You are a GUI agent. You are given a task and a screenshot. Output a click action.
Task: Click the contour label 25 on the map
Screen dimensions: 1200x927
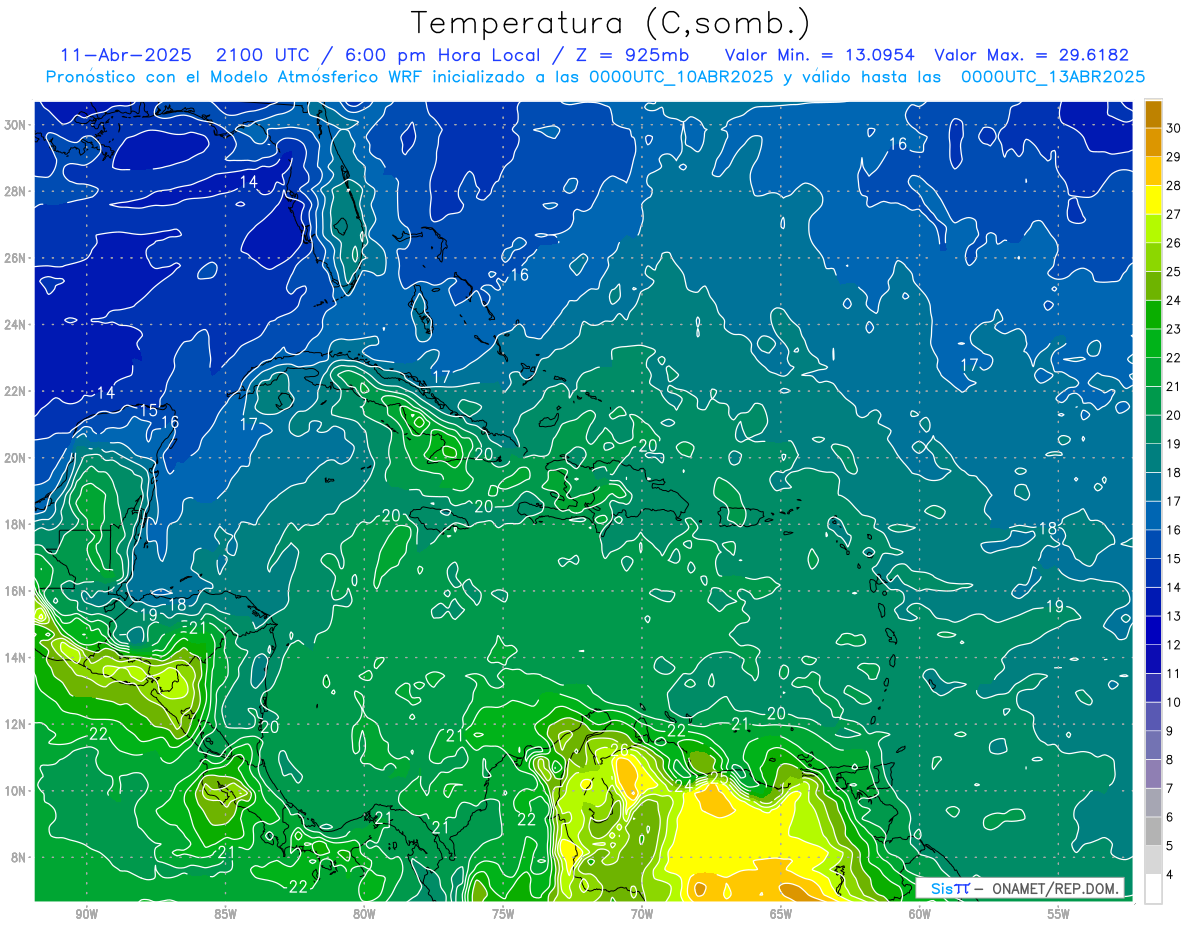tap(717, 777)
